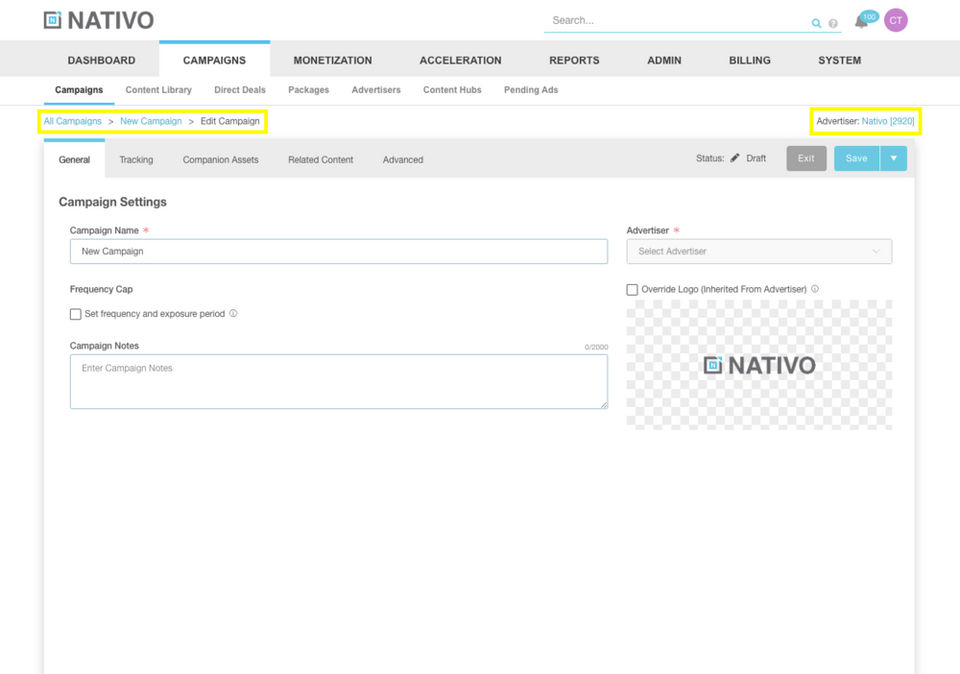Open the info icon beside Override Logo

[x=815, y=289]
